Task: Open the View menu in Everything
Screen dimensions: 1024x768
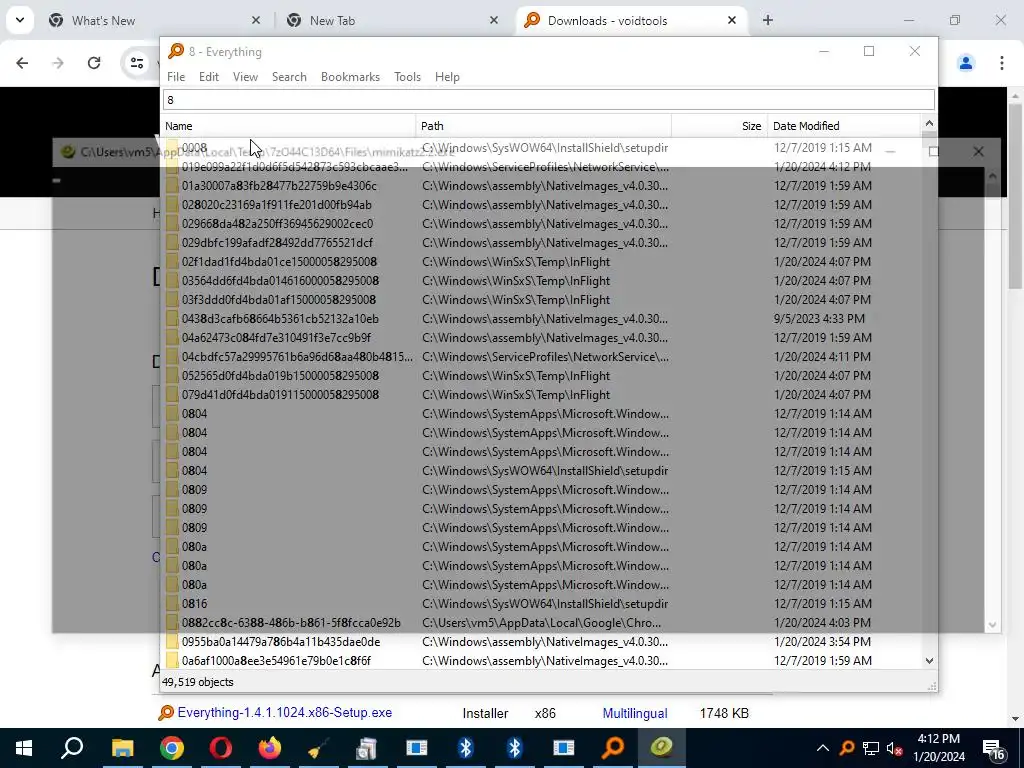Action: [246, 76]
